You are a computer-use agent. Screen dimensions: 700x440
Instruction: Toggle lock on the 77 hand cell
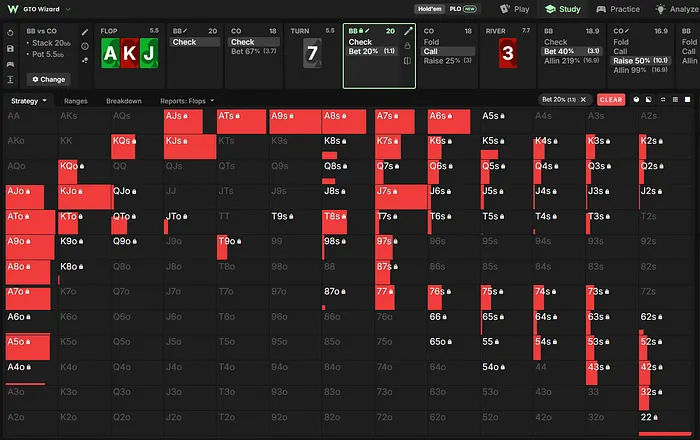(x=391, y=292)
